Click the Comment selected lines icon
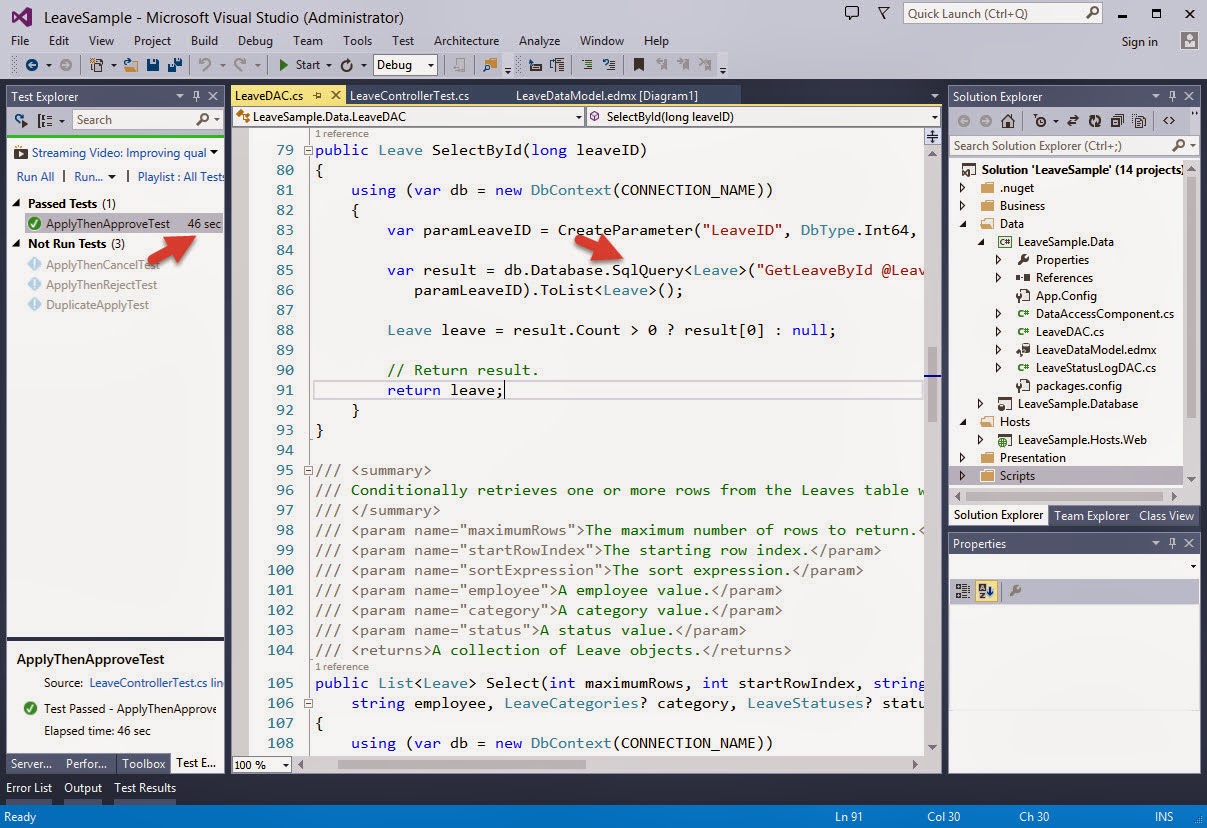Image resolution: width=1207 pixels, height=828 pixels. [x=586, y=65]
